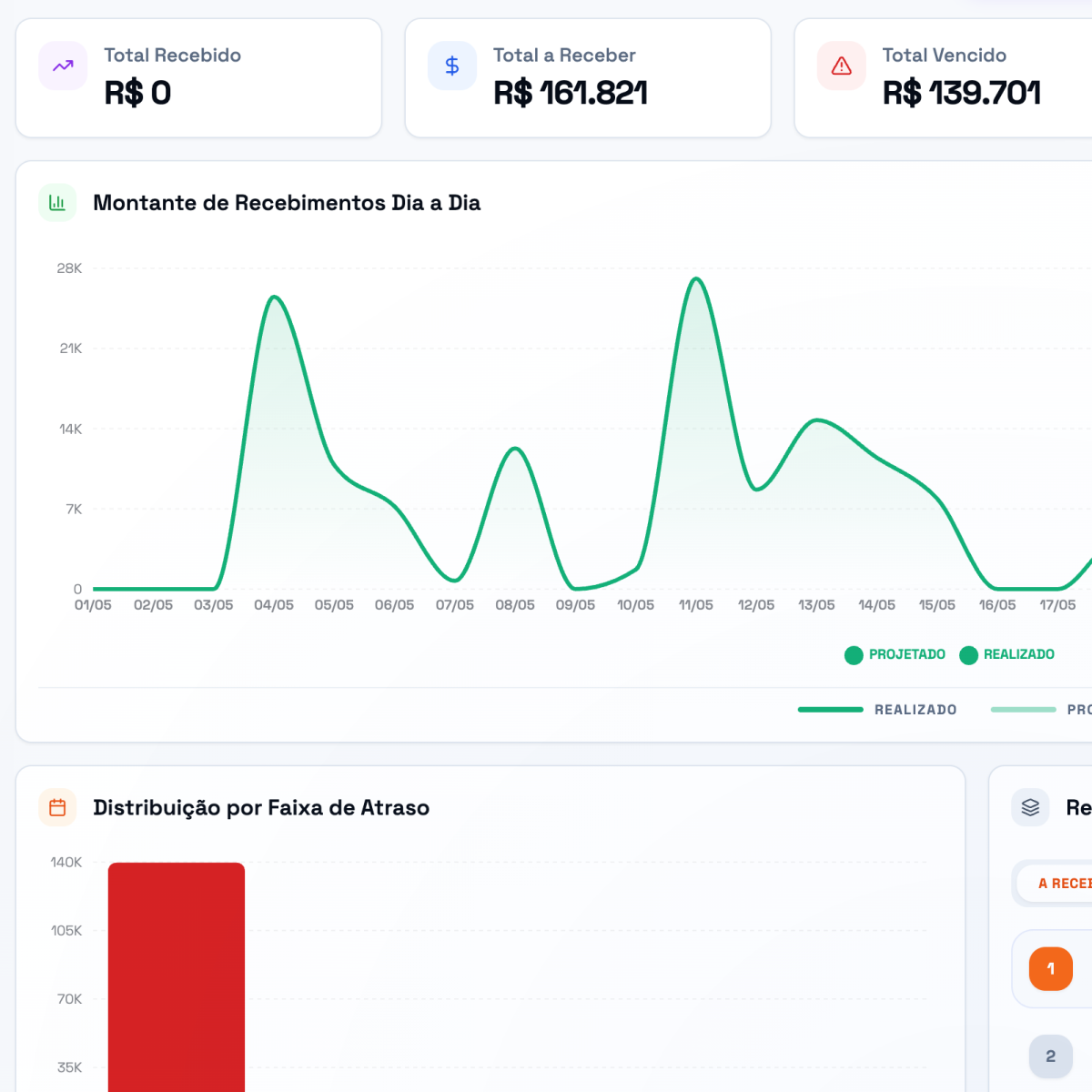Click the stacked layers icon
The image size is (1092, 1092).
1030,807
